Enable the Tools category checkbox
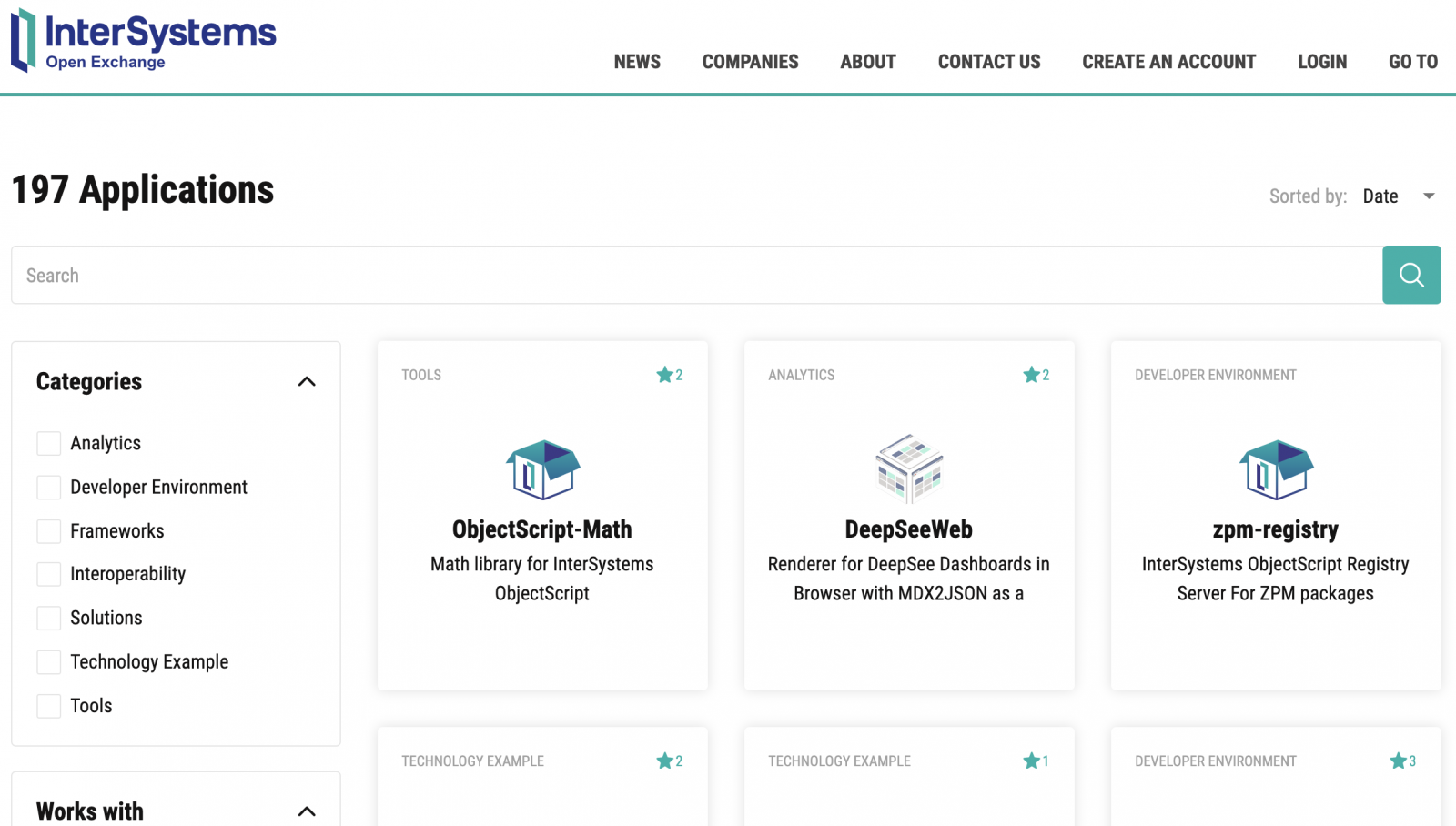This screenshot has height=826, width=1456. coord(48,705)
